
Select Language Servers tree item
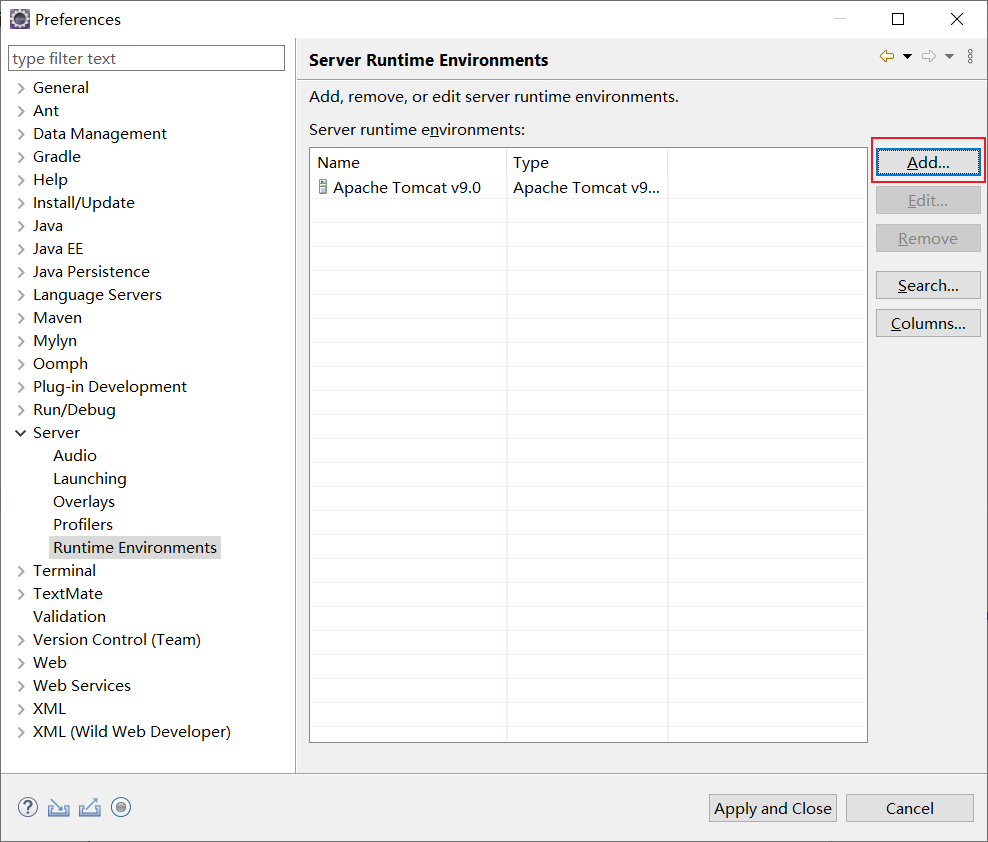pyautogui.click(x=97, y=294)
